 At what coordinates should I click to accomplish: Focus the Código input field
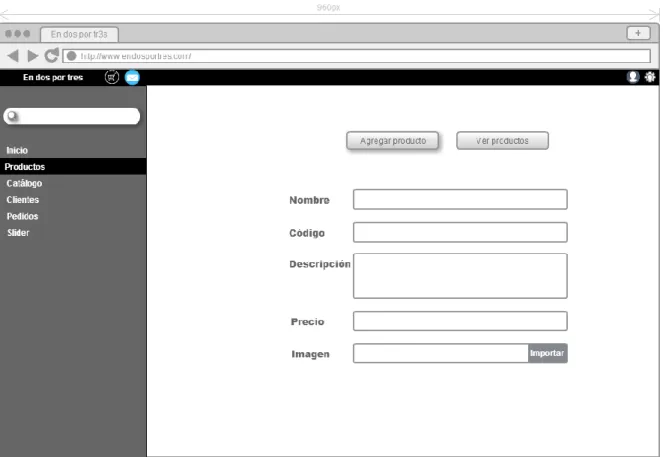tap(460, 232)
